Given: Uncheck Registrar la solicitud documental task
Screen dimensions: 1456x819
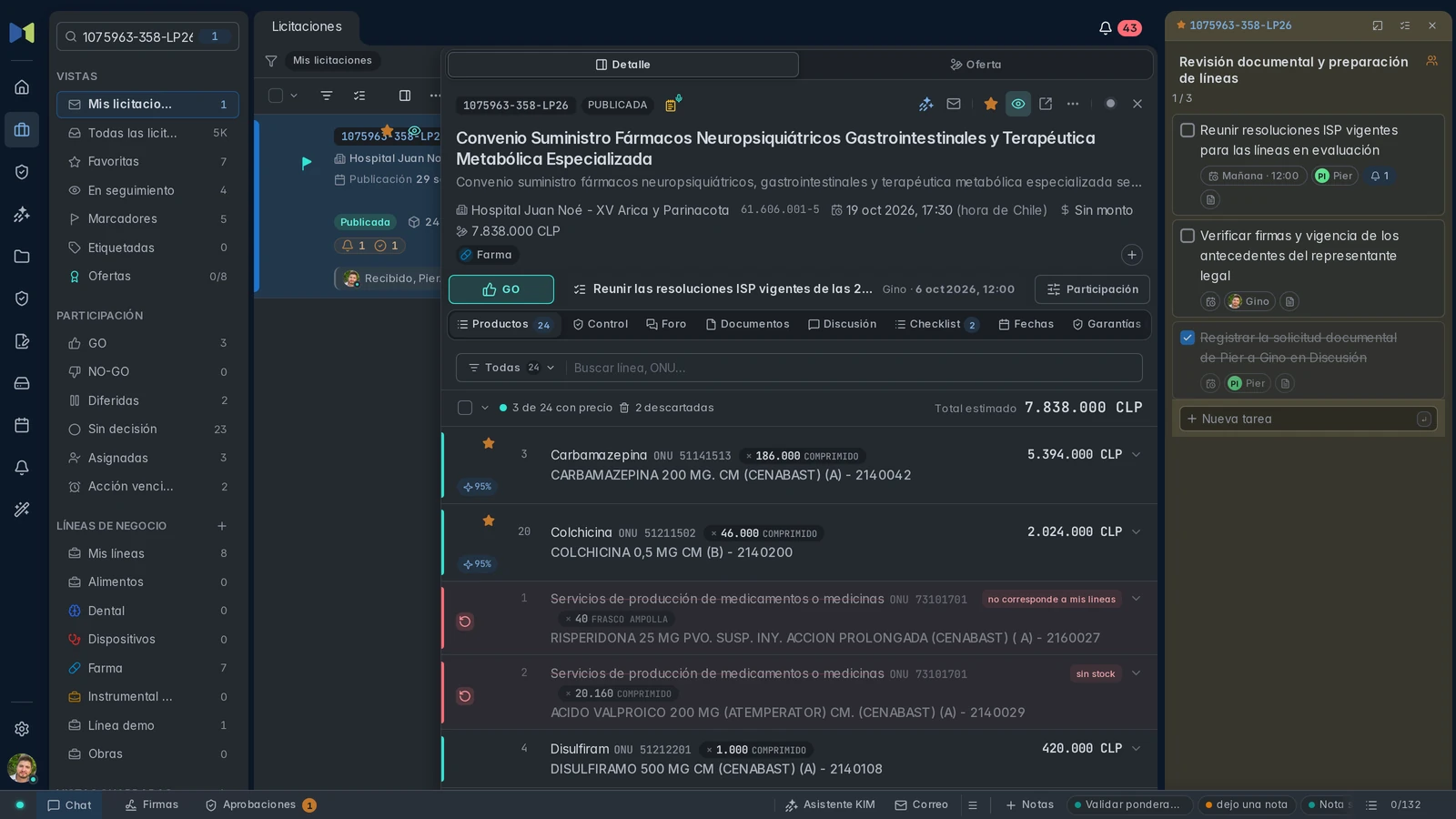Looking at the screenshot, I should click(x=1188, y=338).
